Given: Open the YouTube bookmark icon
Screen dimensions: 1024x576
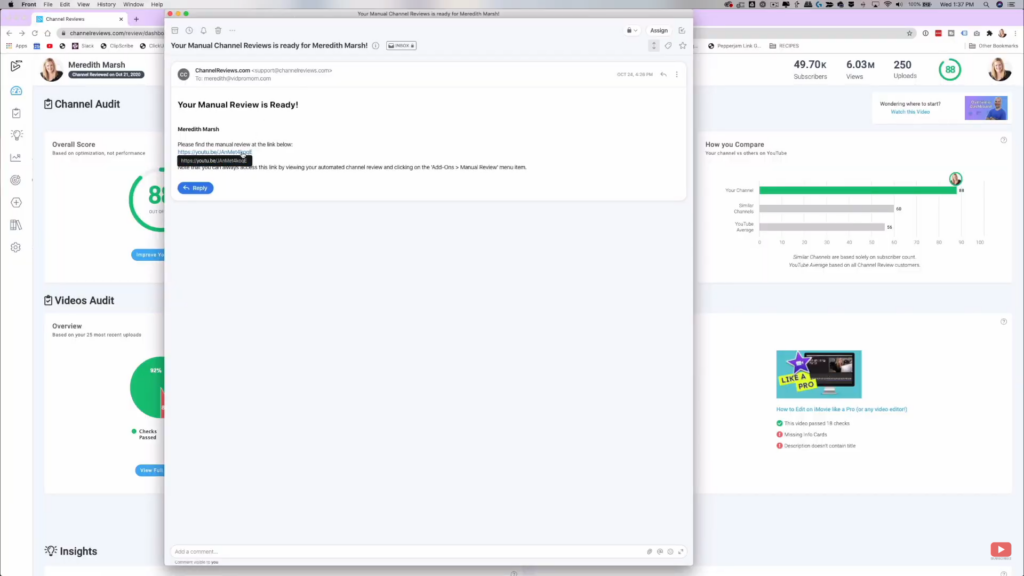Looking at the screenshot, I should 50,46.
